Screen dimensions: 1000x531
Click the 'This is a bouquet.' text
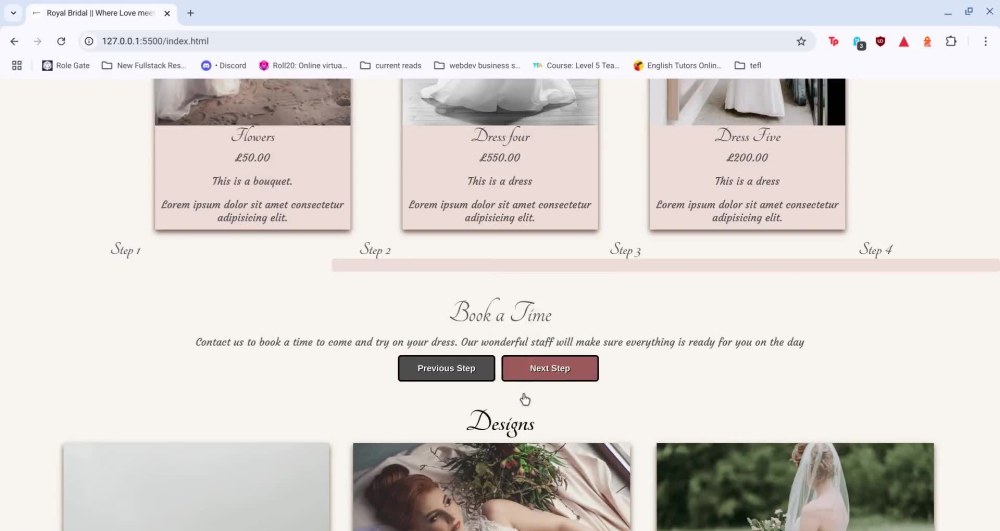253,181
